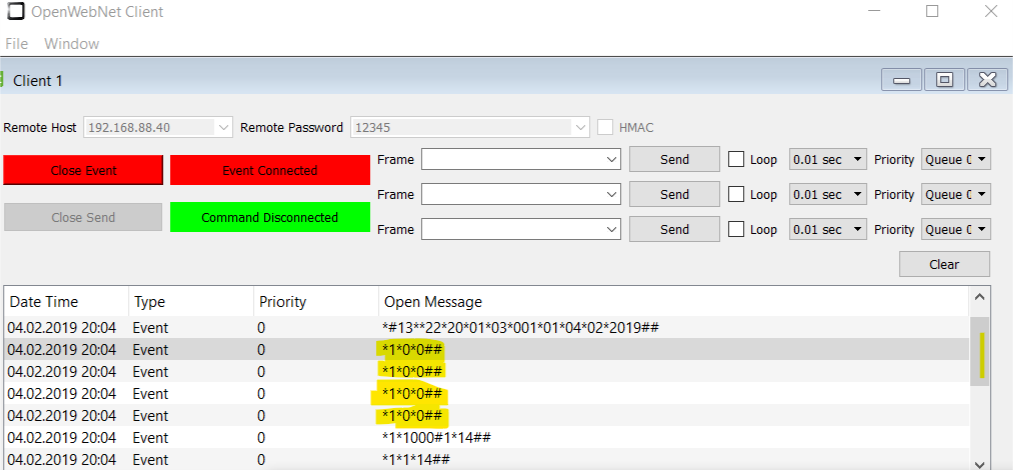Click the scroll up arrow of message list

pyautogui.click(x=979, y=297)
